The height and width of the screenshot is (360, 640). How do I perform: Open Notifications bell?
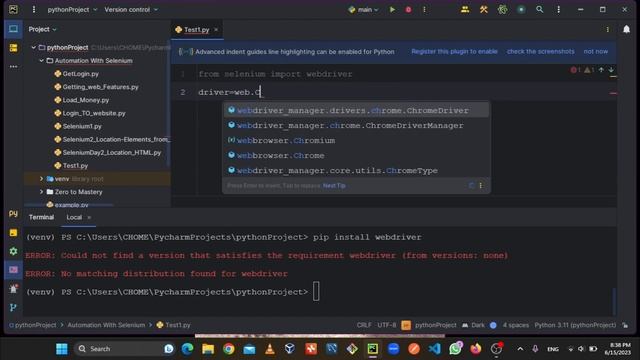pyautogui.click(x=626, y=29)
